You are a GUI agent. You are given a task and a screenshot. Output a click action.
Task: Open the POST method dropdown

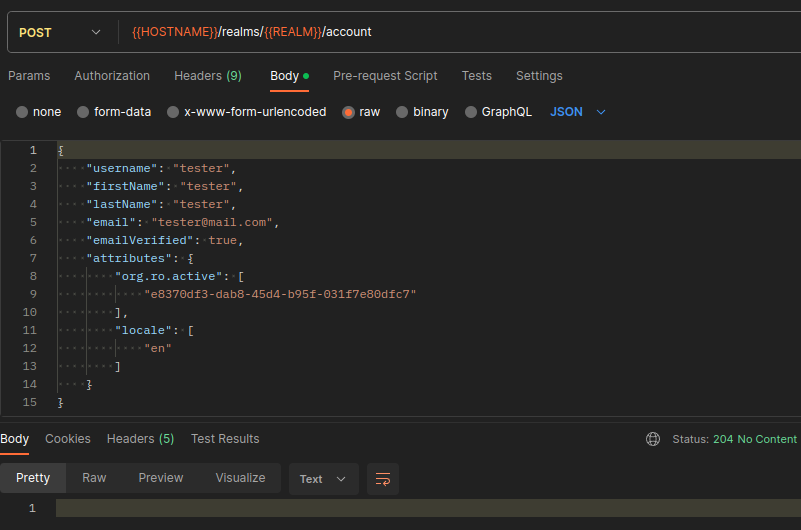pyautogui.click(x=60, y=32)
